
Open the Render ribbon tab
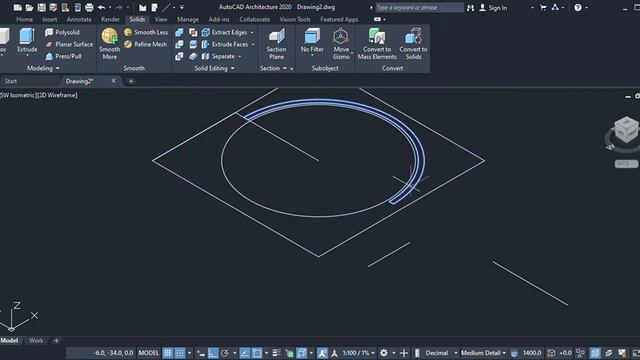(x=110, y=19)
